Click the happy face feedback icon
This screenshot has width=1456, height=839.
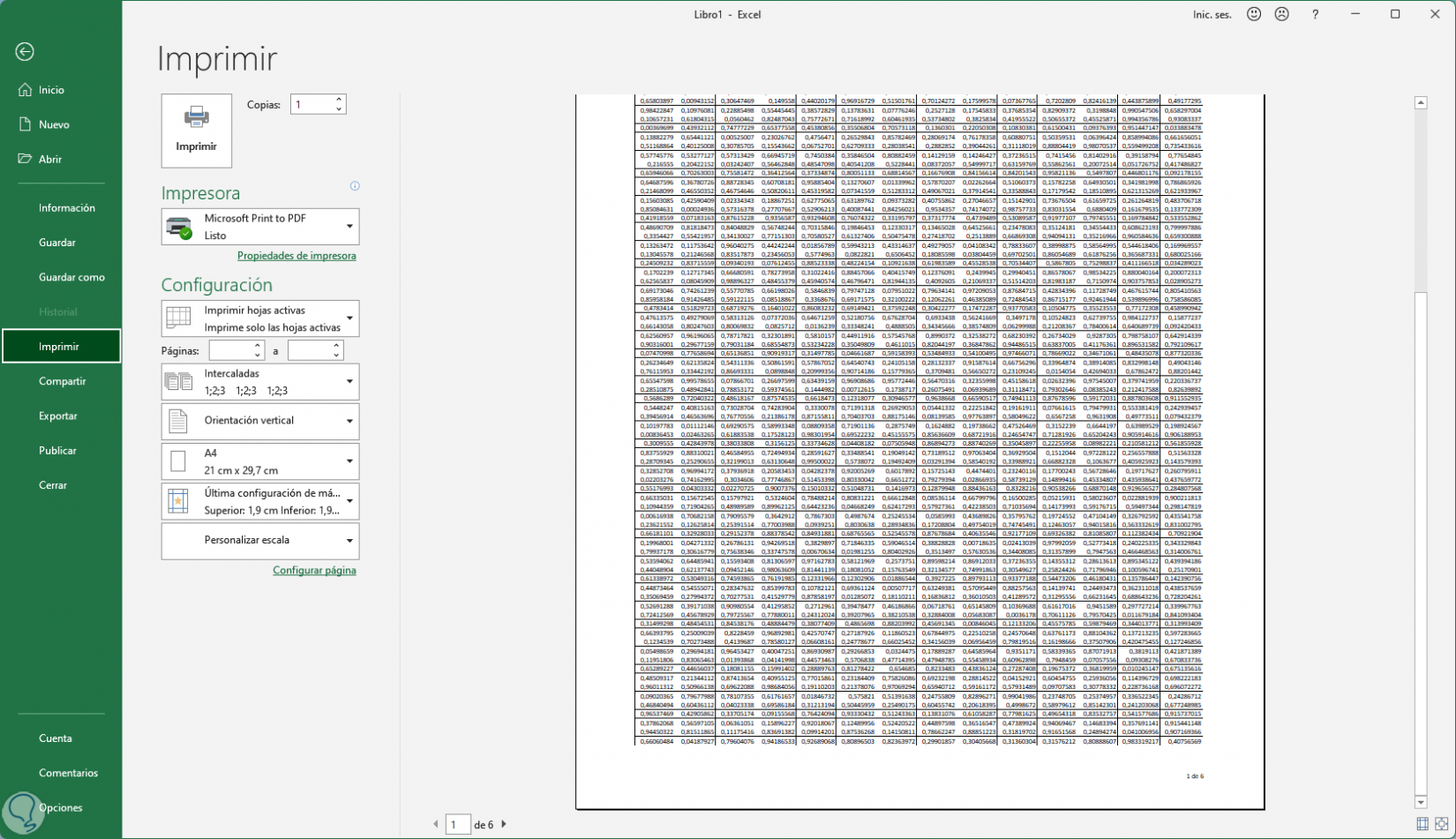point(1253,14)
